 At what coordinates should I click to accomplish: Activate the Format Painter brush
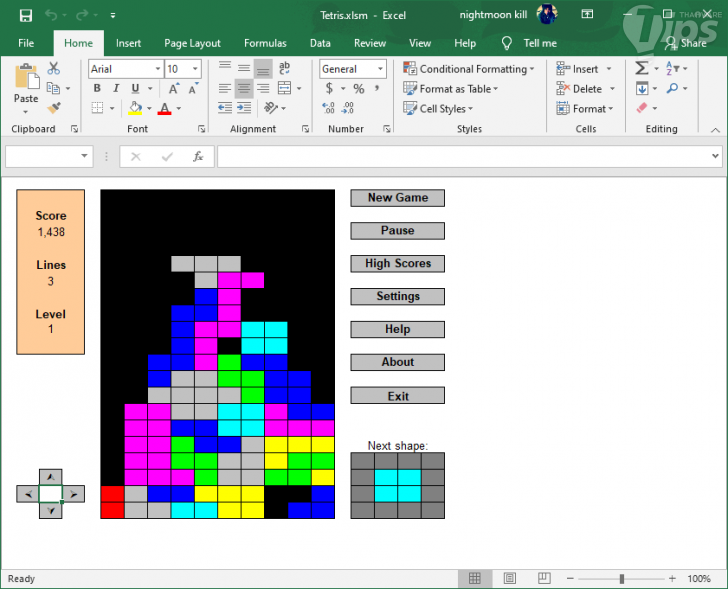pyautogui.click(x=54, y=108)
